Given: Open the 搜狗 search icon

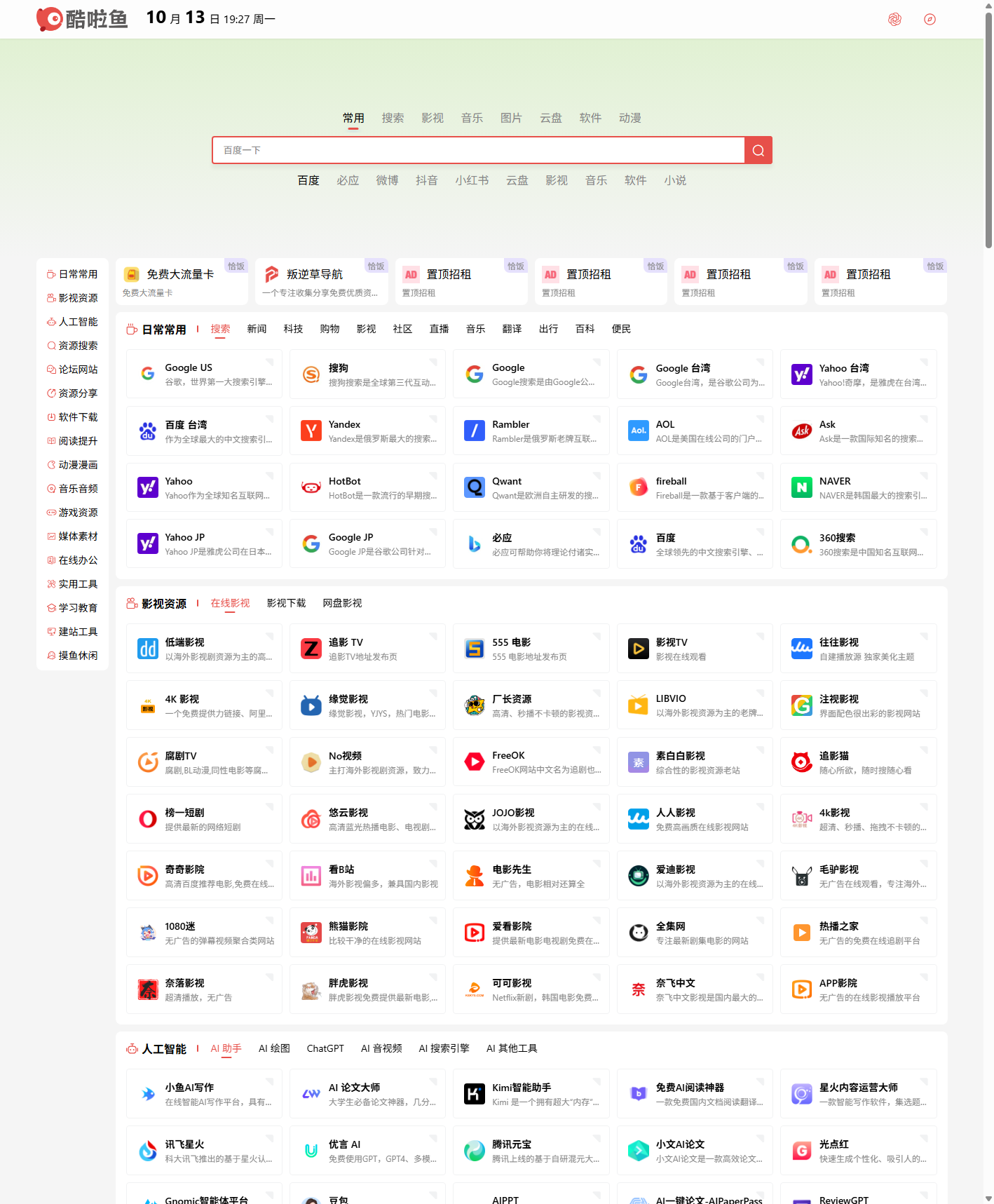Looking at the screenshot, I should pyautogui.click(x=311, y=374).
